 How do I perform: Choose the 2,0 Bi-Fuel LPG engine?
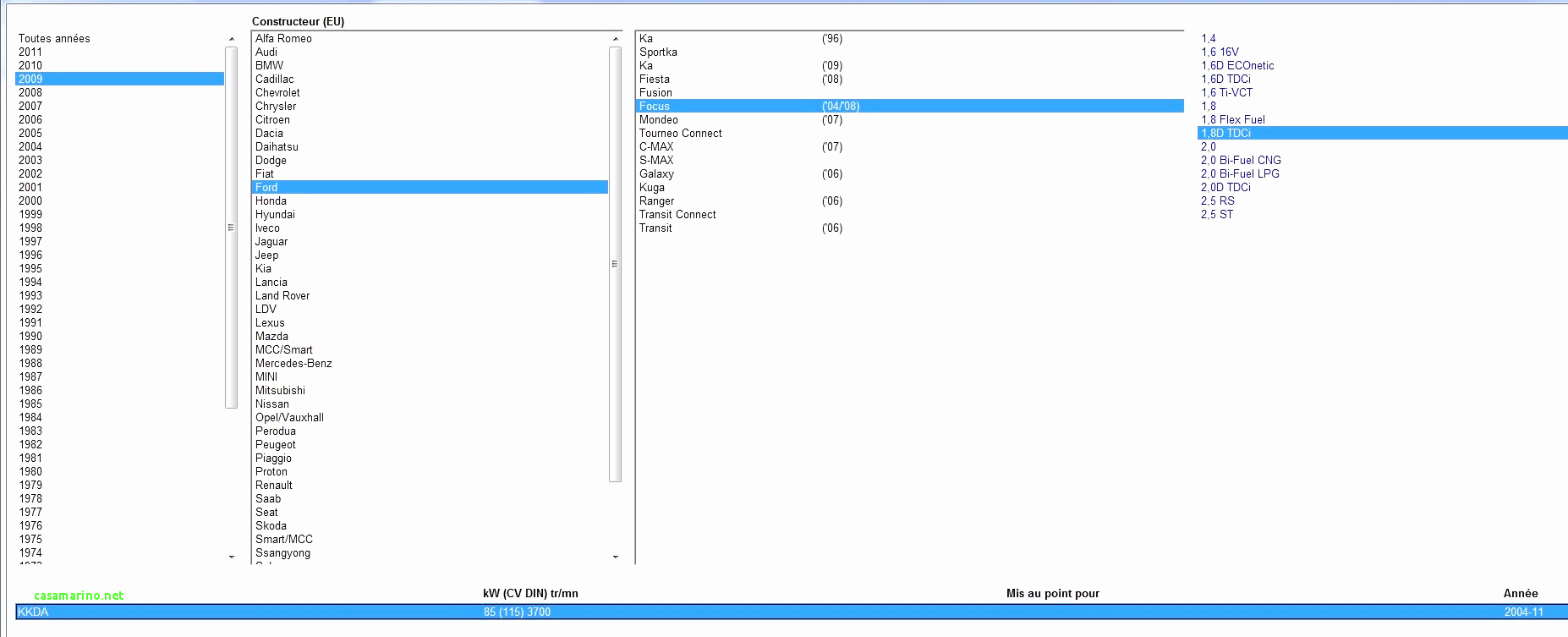click(1240, 173)
